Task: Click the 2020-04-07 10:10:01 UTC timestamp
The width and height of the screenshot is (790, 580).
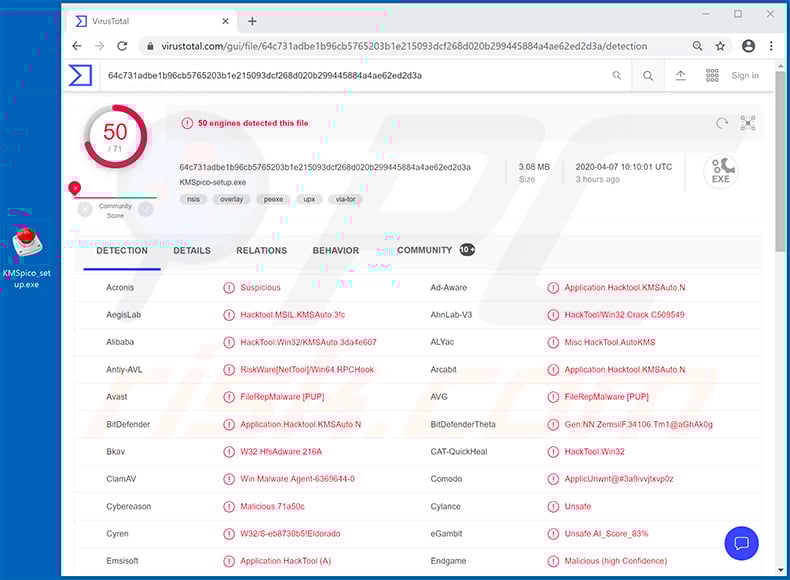Action: [624, 167]
